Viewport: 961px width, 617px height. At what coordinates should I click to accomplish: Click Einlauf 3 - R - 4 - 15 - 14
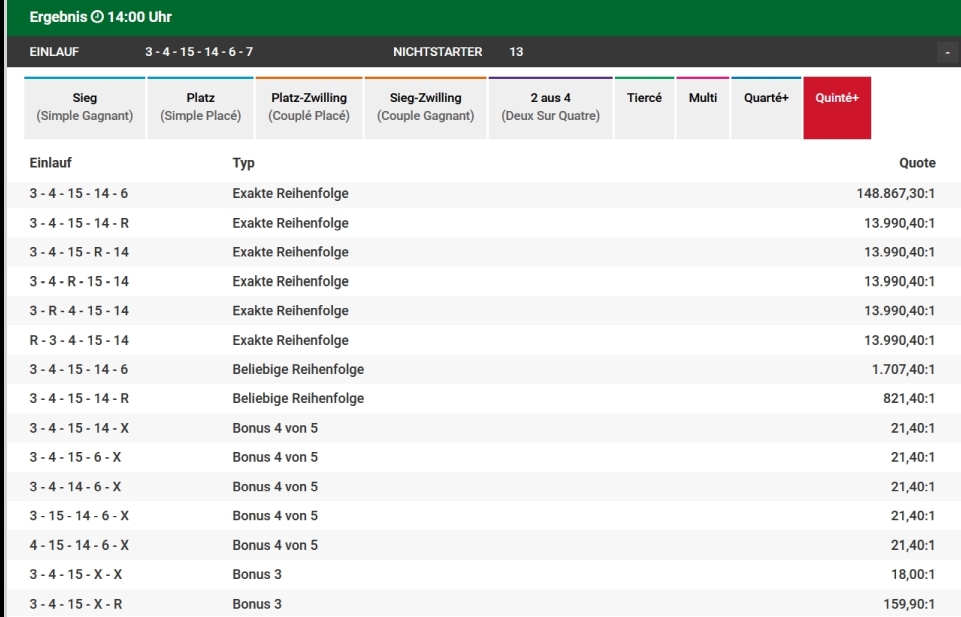tap(79, 311)
